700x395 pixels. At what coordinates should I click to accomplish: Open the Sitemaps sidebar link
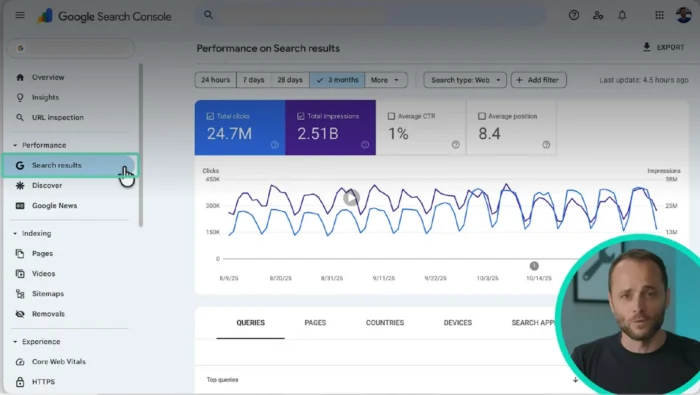point(48,294)
